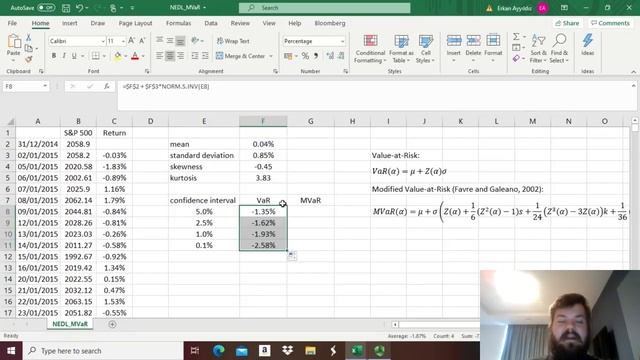Click the Format Painter brush icon
640x360 pixels.
29,59
